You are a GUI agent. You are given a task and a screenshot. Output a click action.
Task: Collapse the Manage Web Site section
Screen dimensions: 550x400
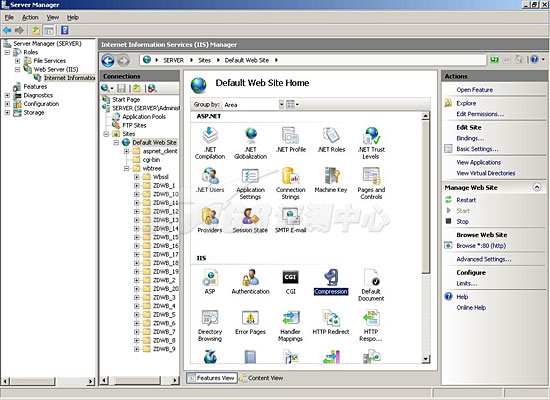point(537,187)
